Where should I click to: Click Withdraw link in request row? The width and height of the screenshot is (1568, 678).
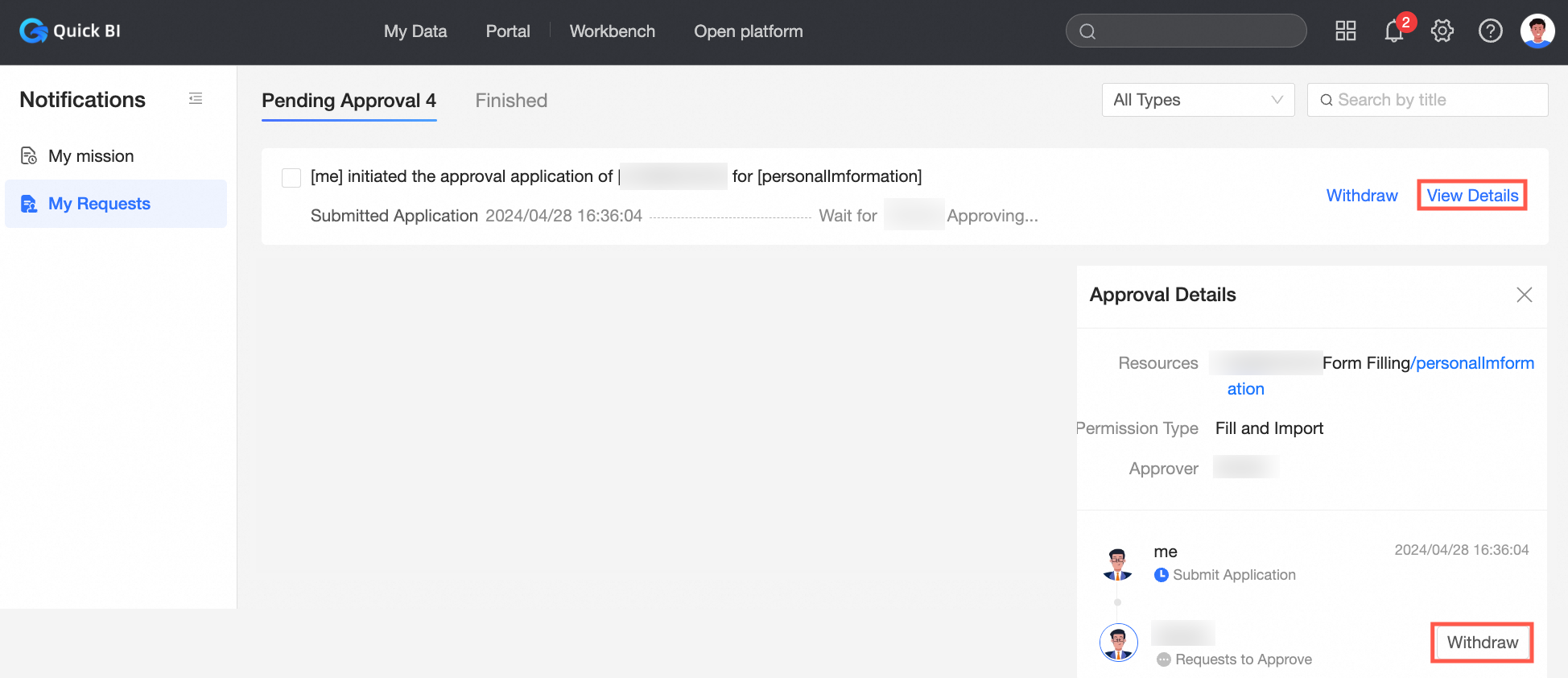pyautogui.click(x=1362, y=196)
